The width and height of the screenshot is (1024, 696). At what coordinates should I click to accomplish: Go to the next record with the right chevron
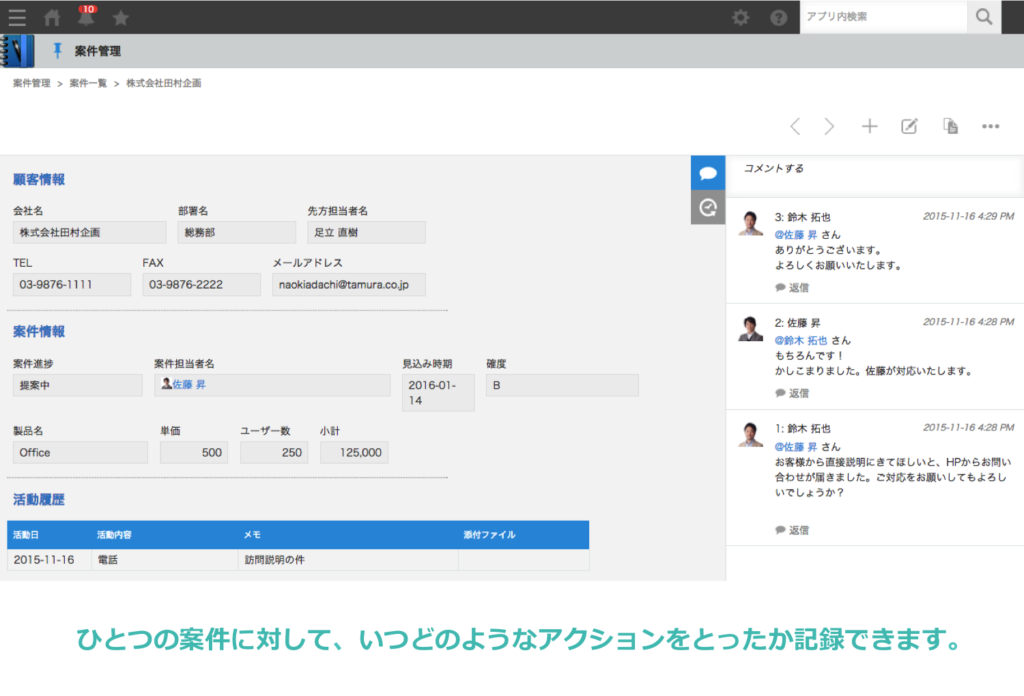830,126
